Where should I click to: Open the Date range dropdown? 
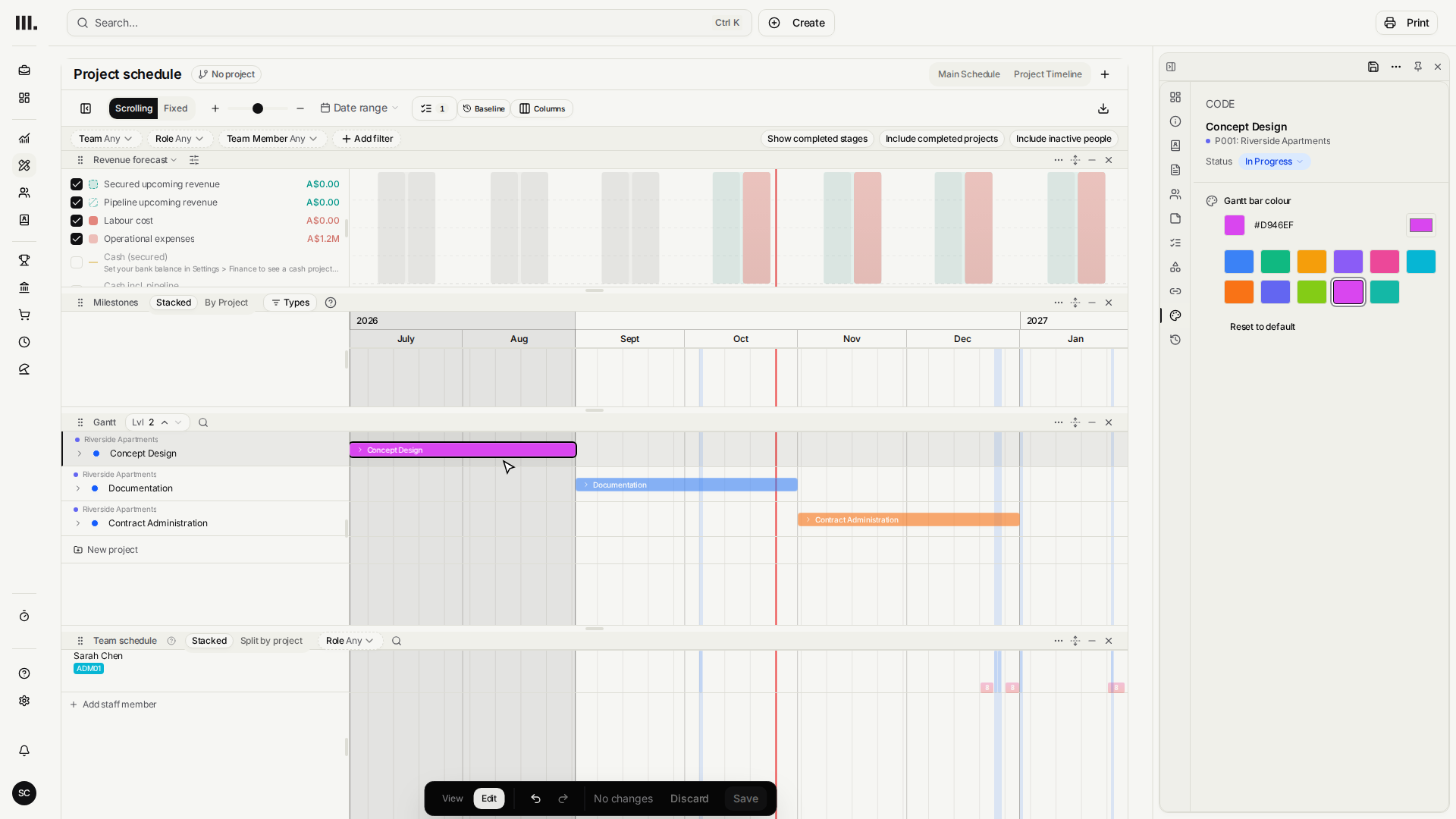coord(359,108)
